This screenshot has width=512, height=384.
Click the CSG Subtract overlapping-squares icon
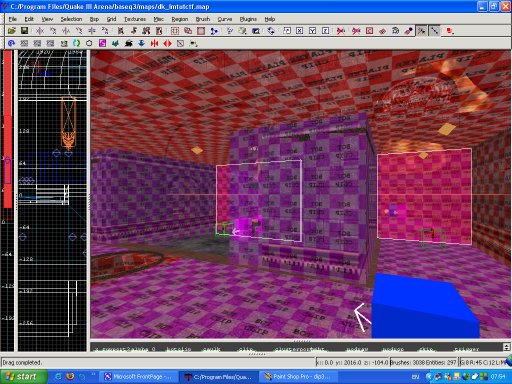pyautogui.click(x=188, y=31)
